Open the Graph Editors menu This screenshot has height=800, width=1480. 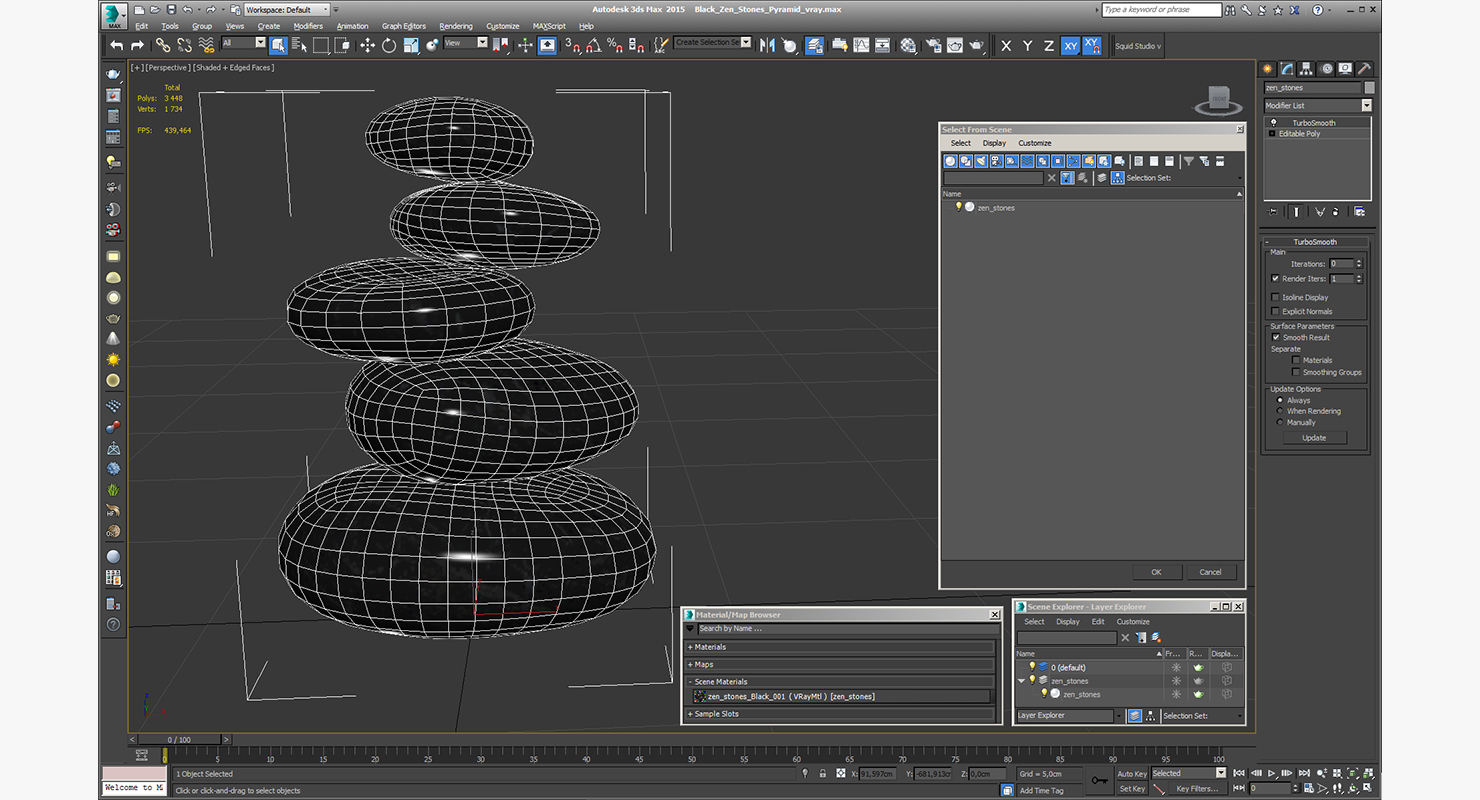tap(404, 26)
